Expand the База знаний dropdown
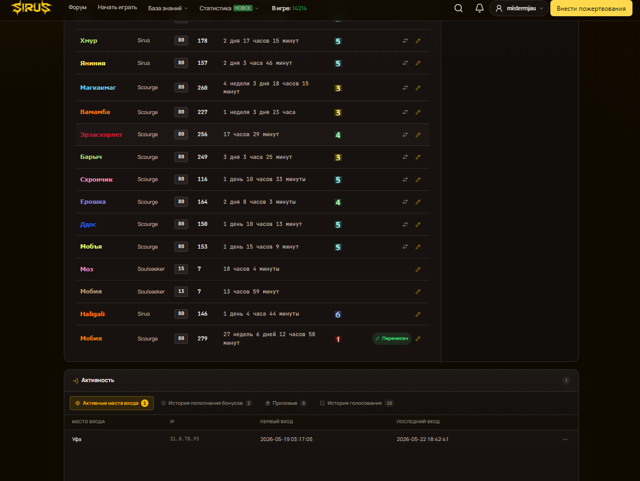Screen dimensions: 640x481 coord(168,8)
